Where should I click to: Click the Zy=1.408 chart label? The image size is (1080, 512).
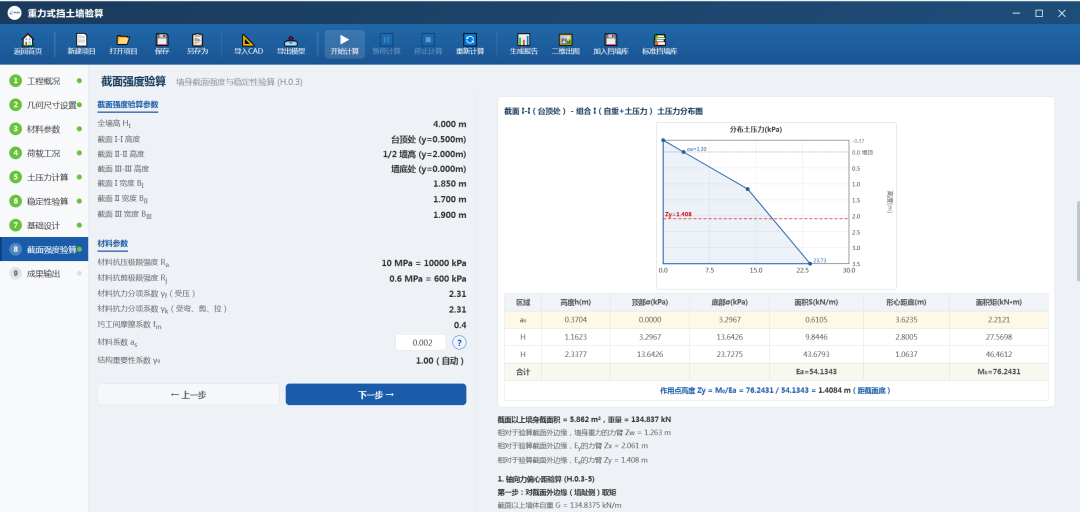(678, 214)
